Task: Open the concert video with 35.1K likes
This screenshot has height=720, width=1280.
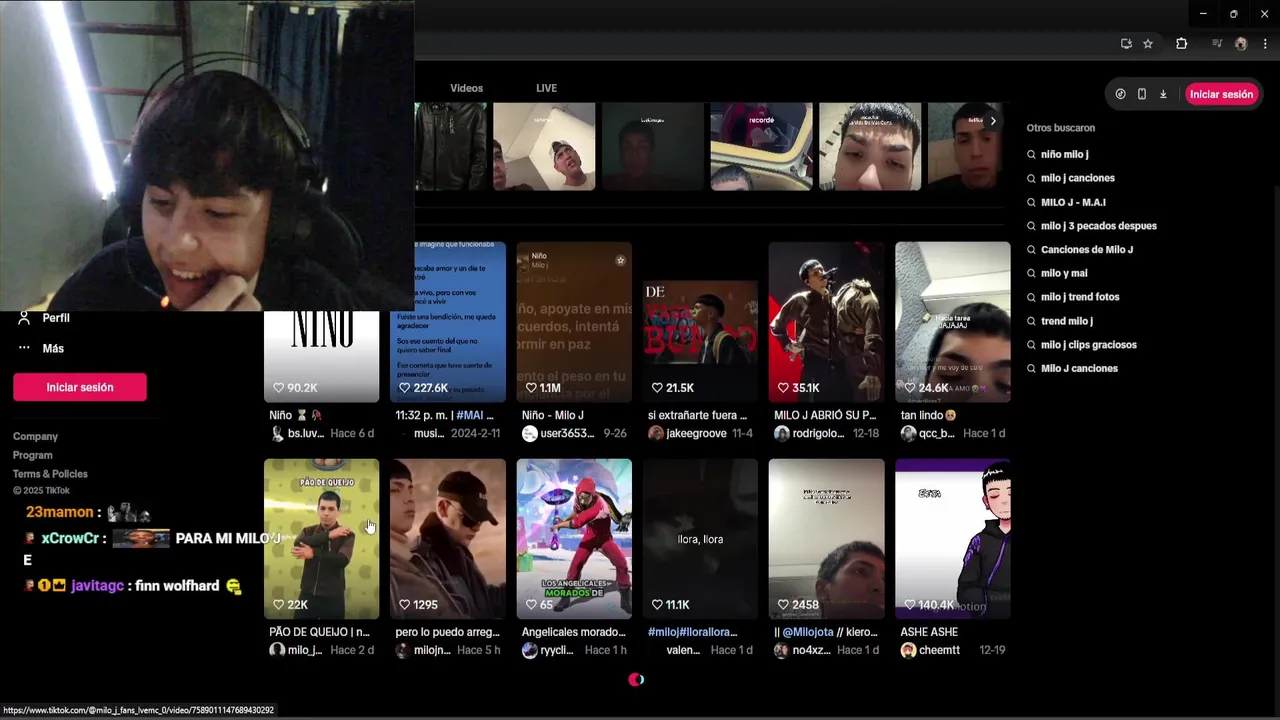Action: coord(826,322)
